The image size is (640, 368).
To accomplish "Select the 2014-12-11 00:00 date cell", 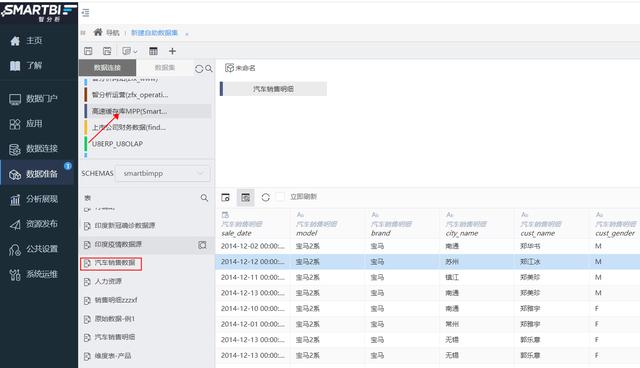I will point(253,277).
